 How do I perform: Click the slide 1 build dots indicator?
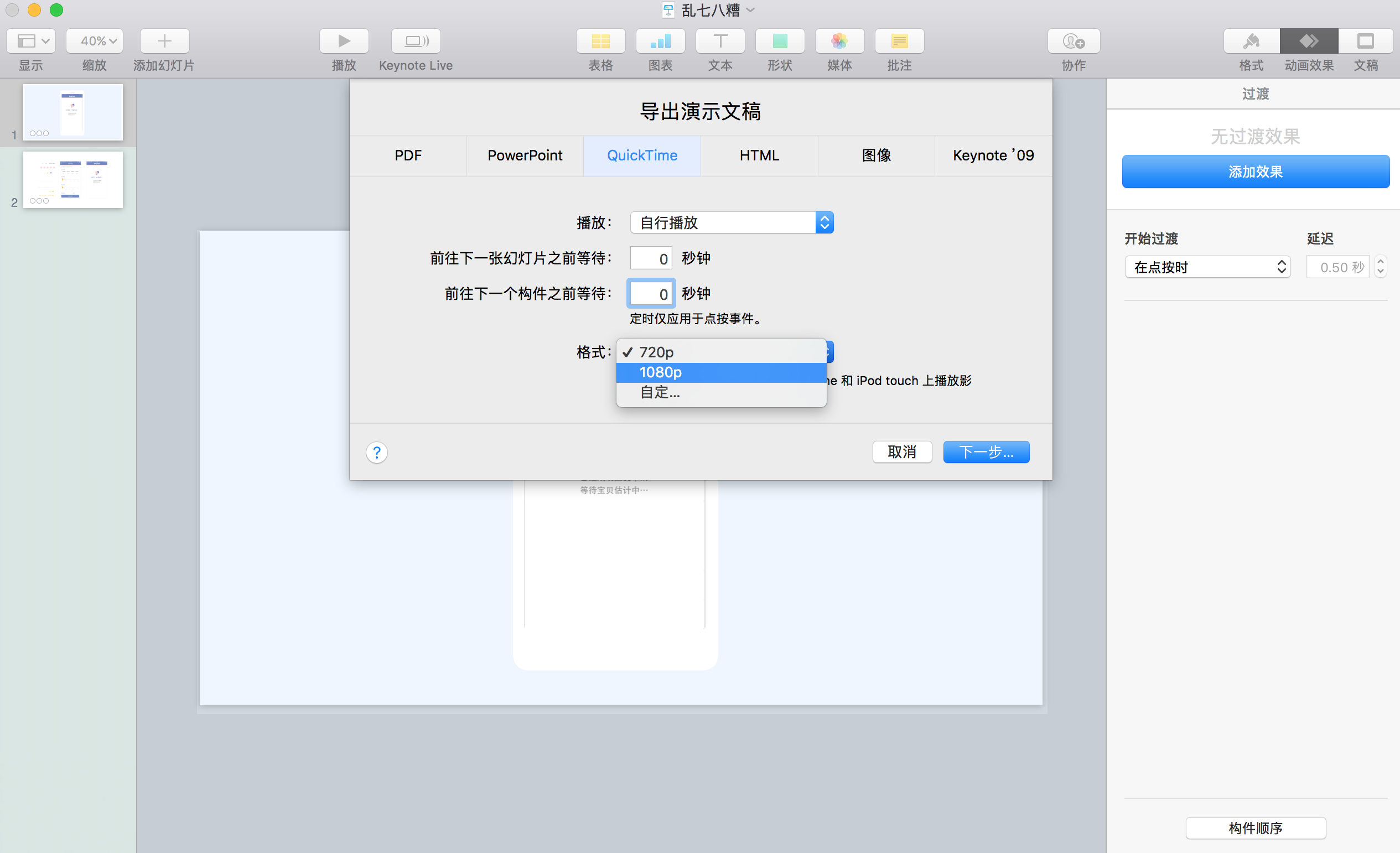39,133
